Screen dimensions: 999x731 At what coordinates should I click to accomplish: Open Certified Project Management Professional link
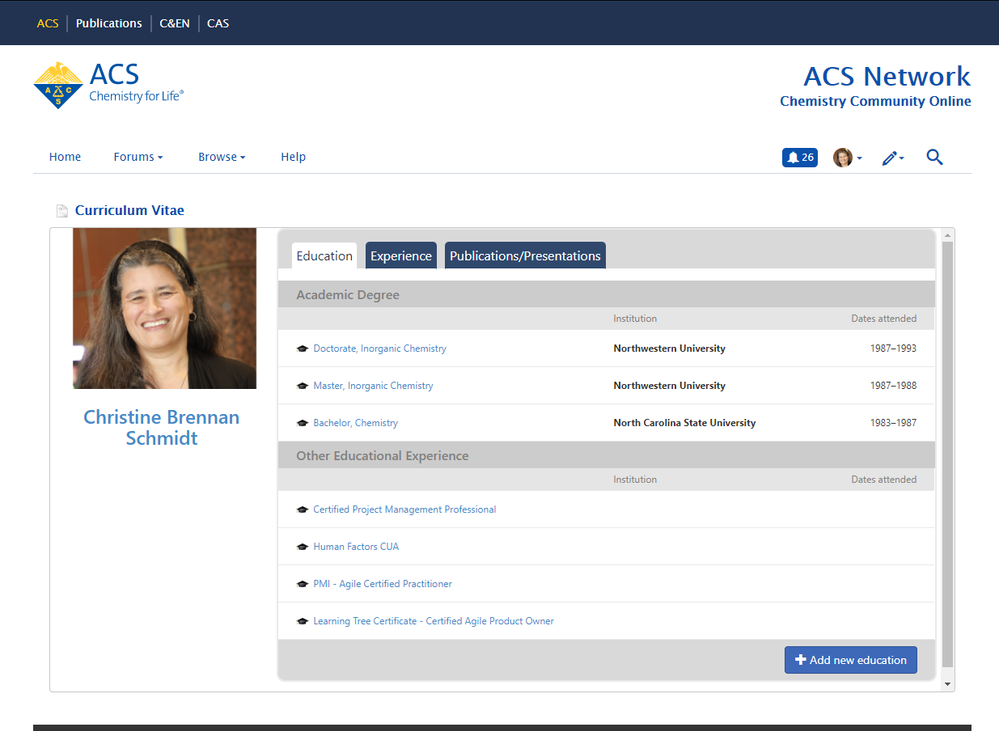[404, 510]
